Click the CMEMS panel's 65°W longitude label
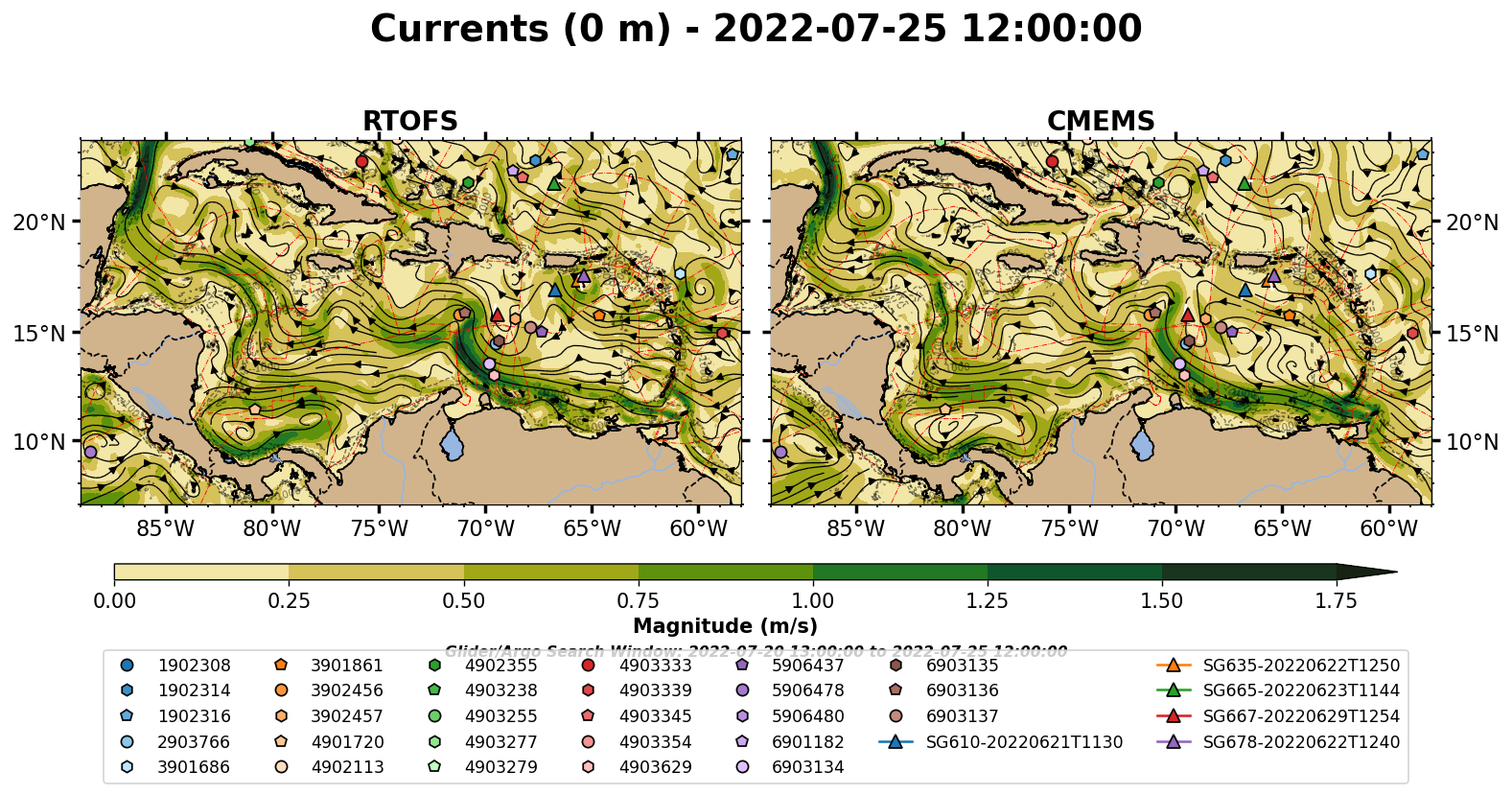 pyautogui.click(x=1283, y=528)
